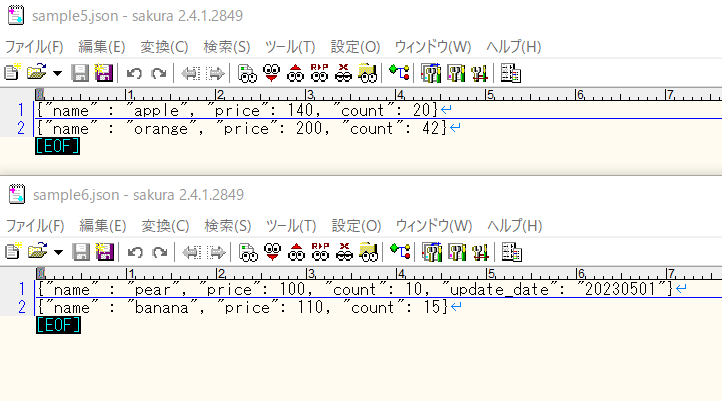
Task: Click Redo arrow in sample5.json window
Action: click(159, 73)
